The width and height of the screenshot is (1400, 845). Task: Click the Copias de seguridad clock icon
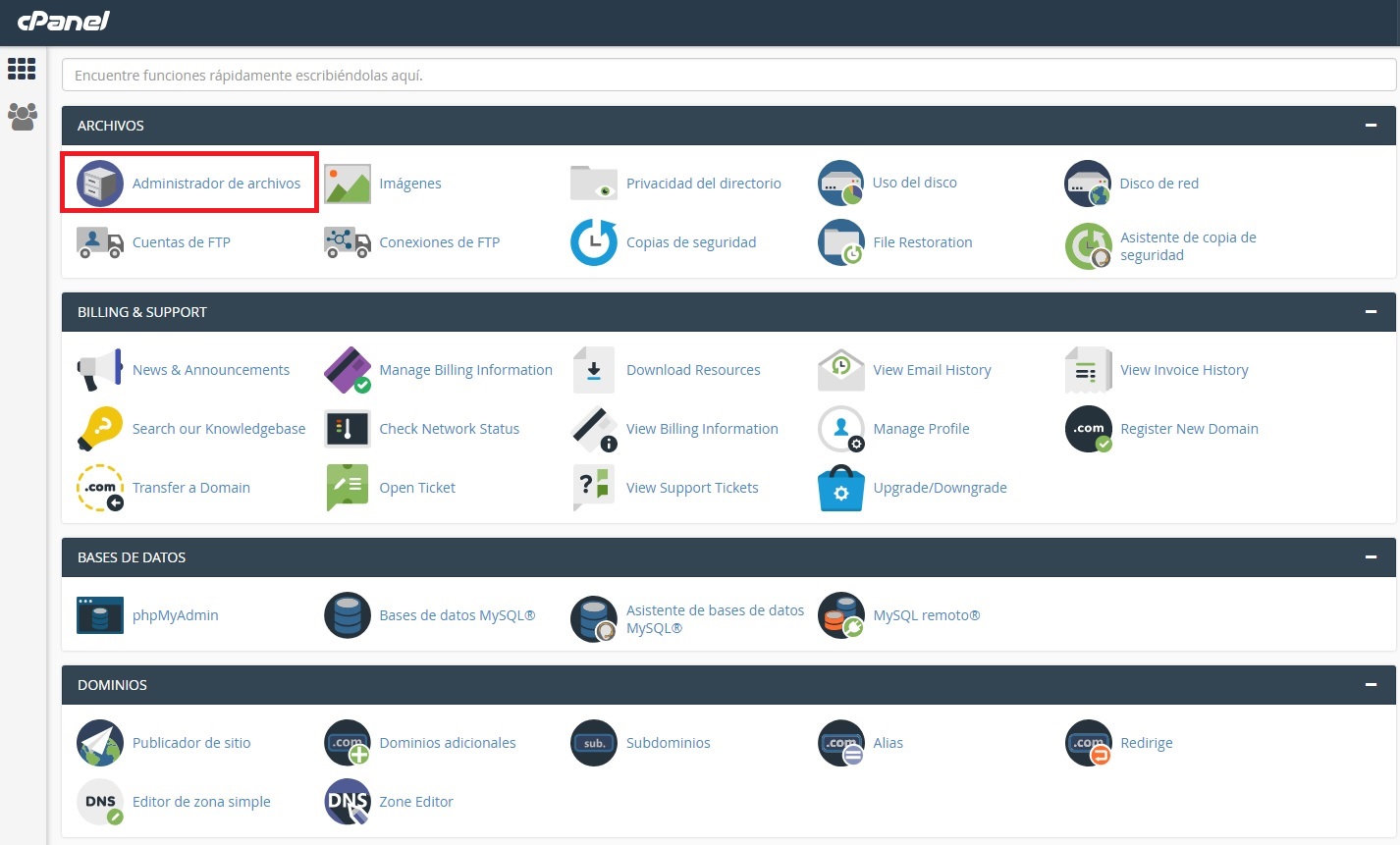[x=594, y=242]
